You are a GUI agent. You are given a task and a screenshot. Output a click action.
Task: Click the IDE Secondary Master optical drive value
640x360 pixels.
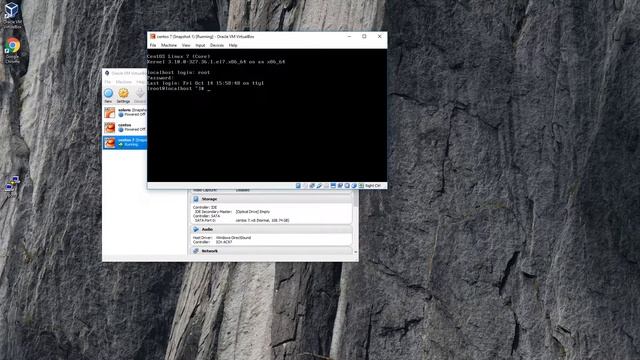(x=253, y=212)
